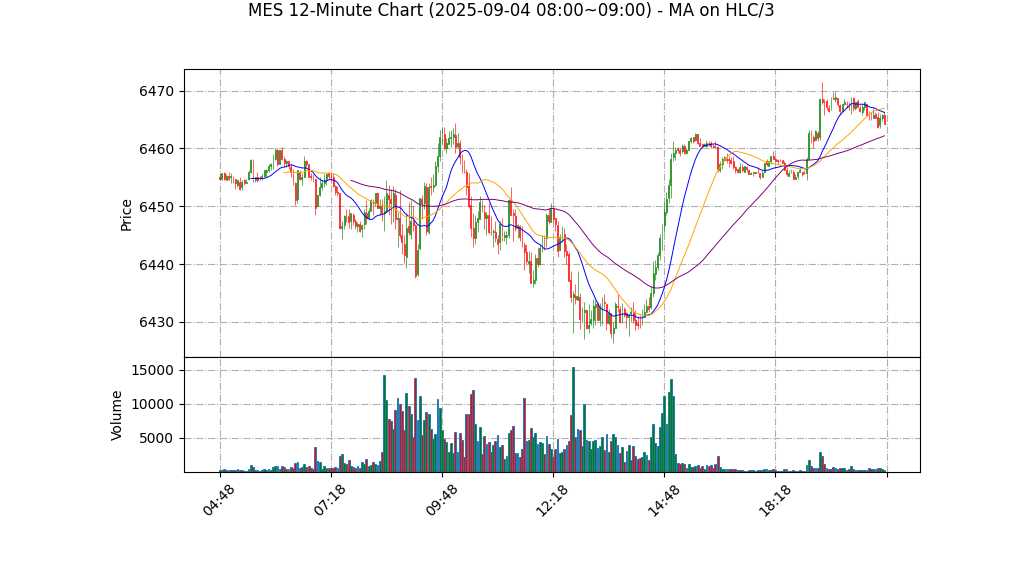Click the tallest volume bar near 12:18

point(574,419)
